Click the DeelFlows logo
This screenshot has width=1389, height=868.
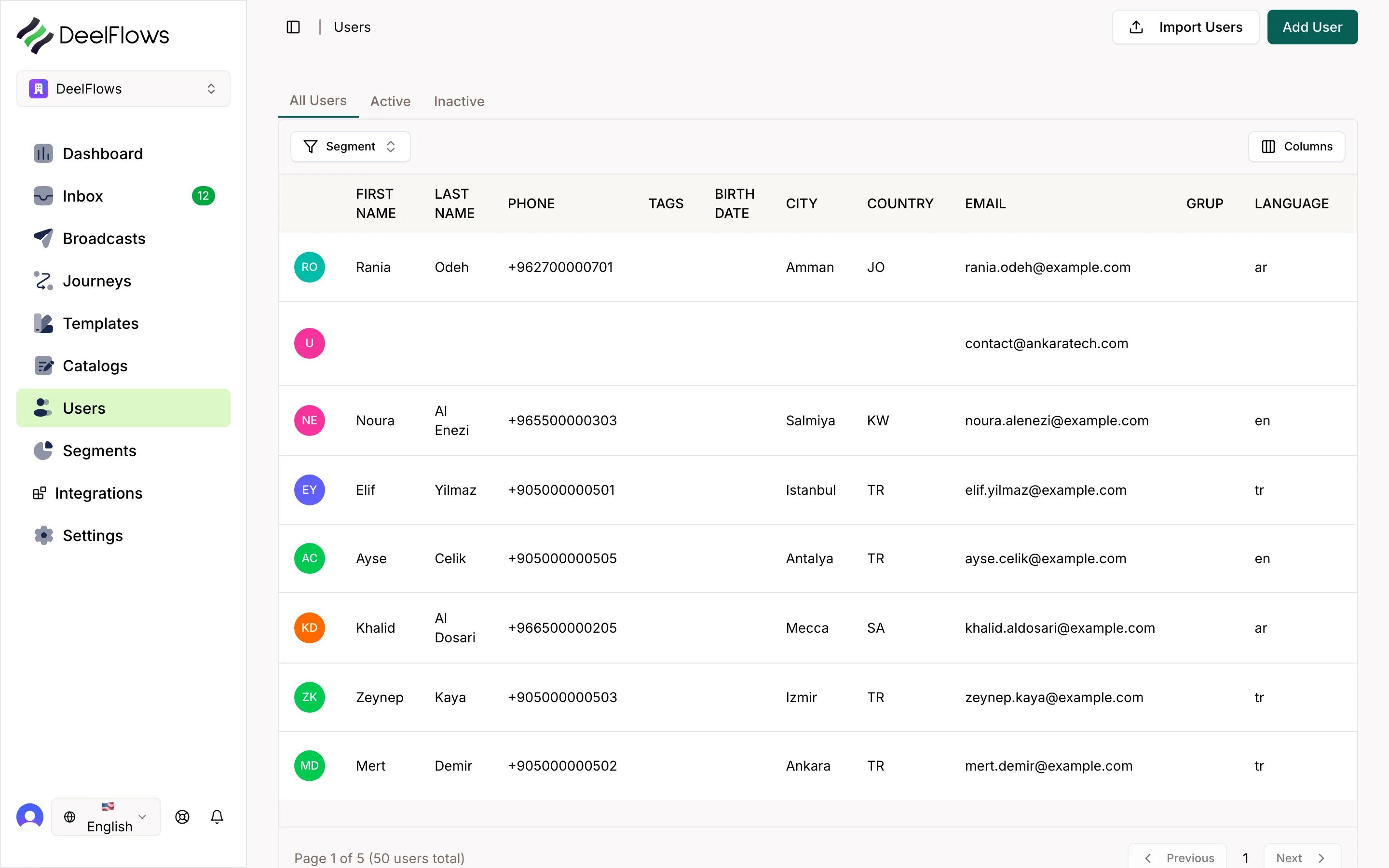(x=93, y=35)
